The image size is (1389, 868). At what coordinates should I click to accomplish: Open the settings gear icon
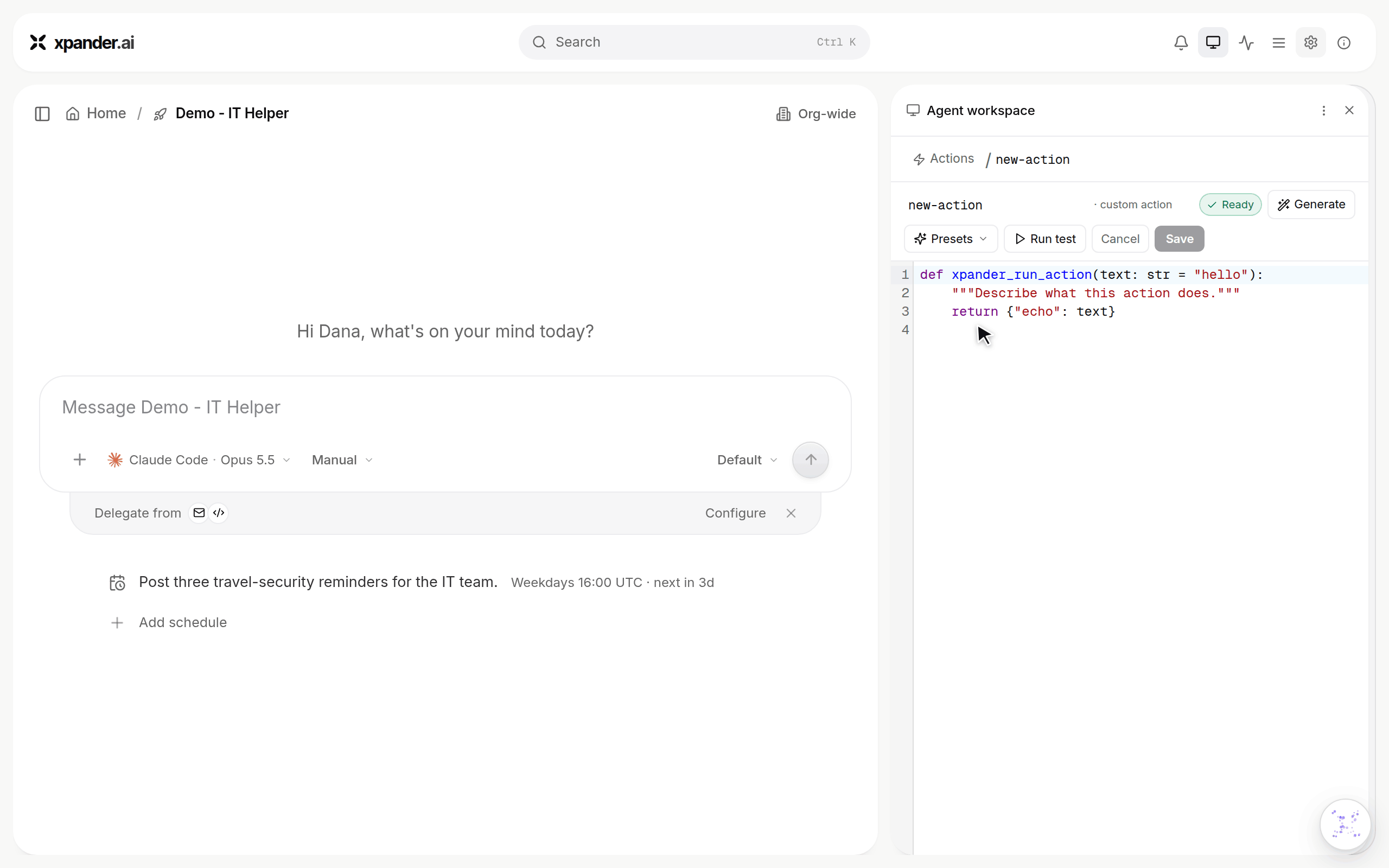click(x=1310, y=42)
